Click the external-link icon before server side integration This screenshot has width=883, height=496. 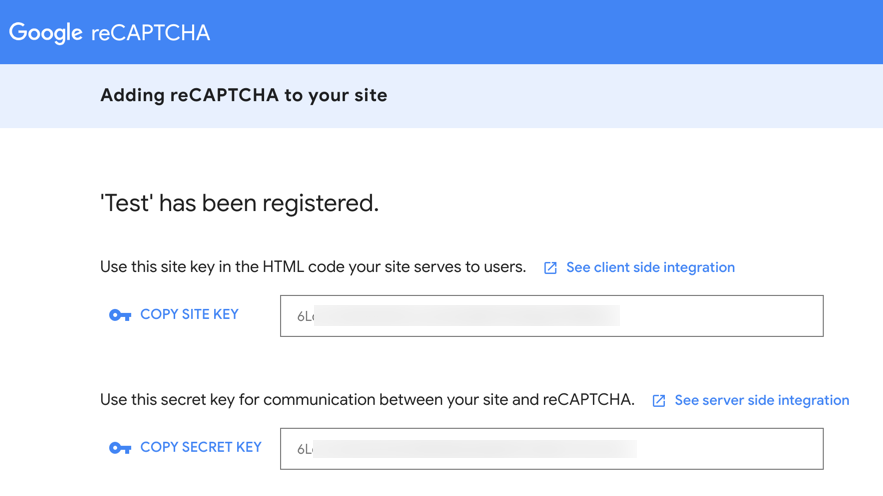659,401
